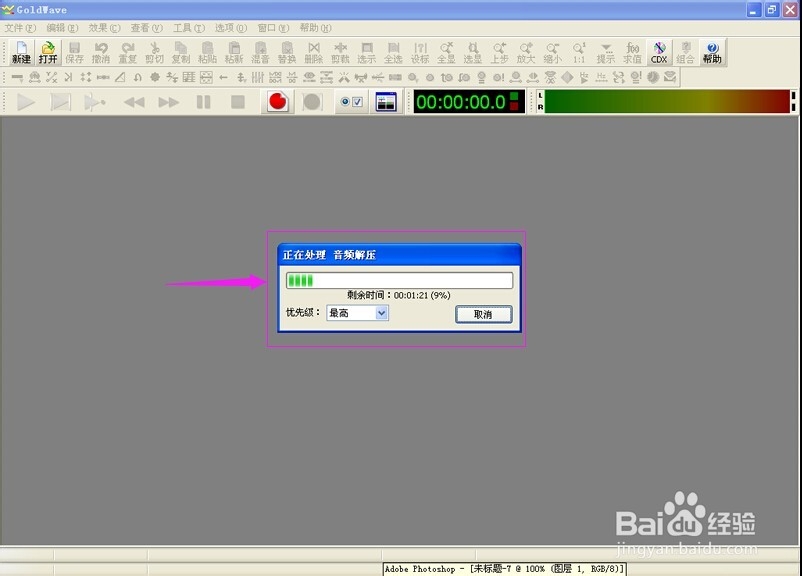Screen dimensions: 802x576
Task: Click the 上步 (Previous zoom) icon
Action: tap(500, 53)
